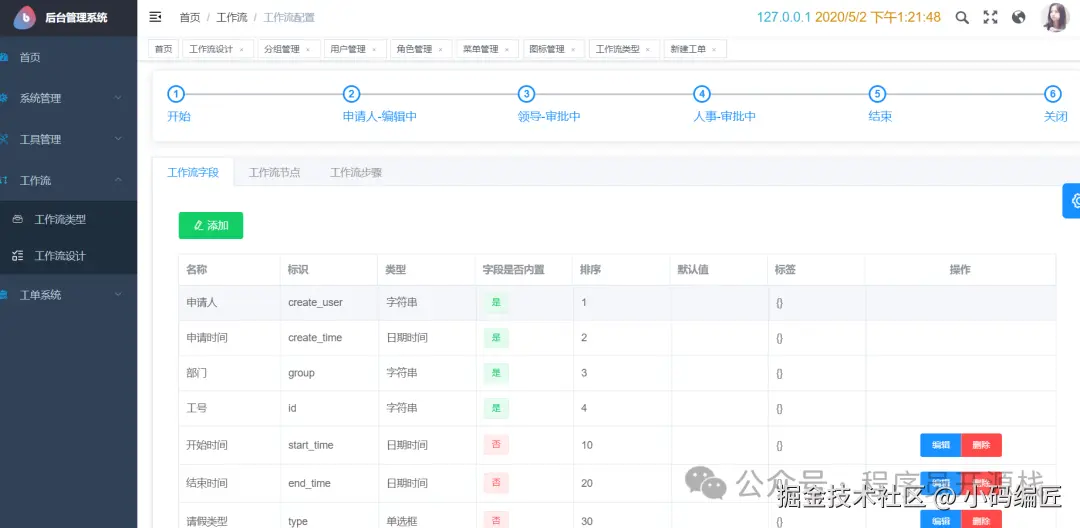Expand the 工具管理 sidebar menu

tap(68, 140)
